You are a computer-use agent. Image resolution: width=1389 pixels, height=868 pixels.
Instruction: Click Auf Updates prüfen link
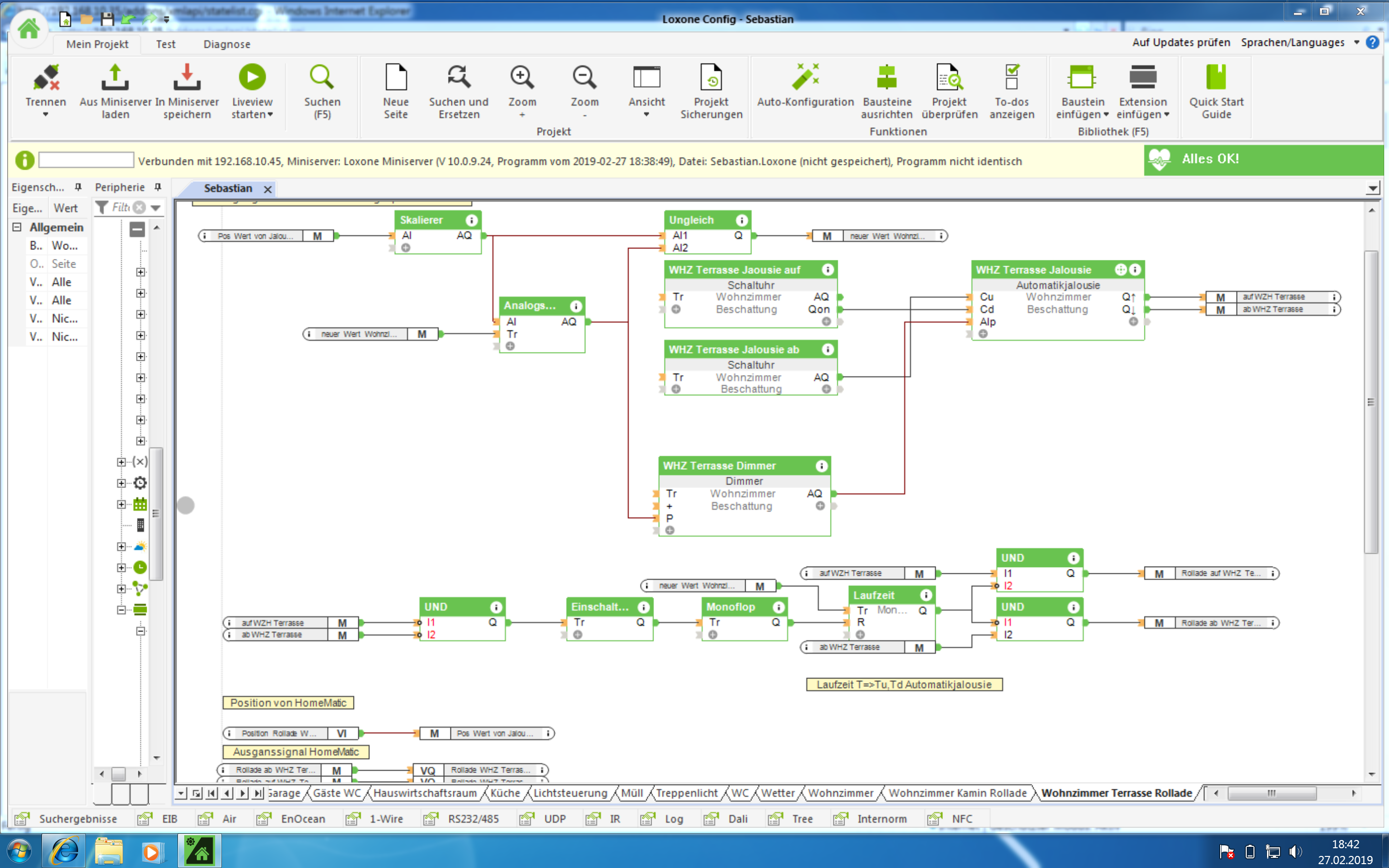tap(1181, 42)
